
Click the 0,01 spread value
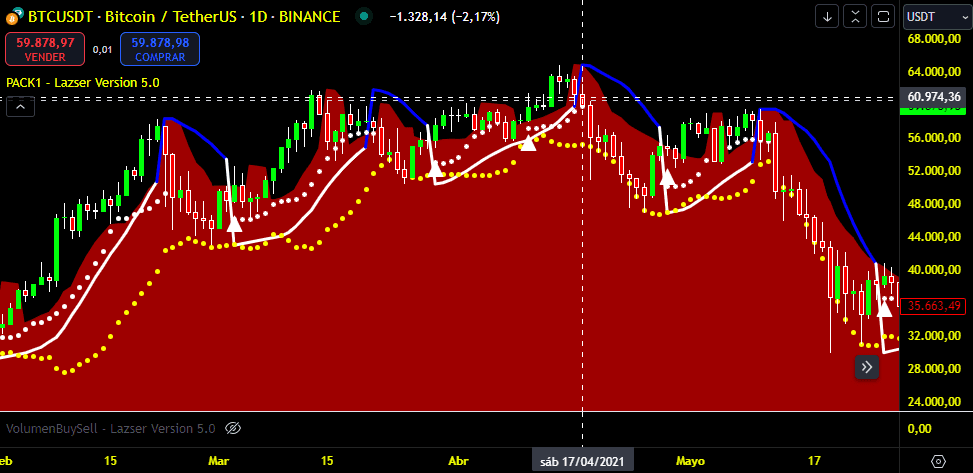coord(102,49)
